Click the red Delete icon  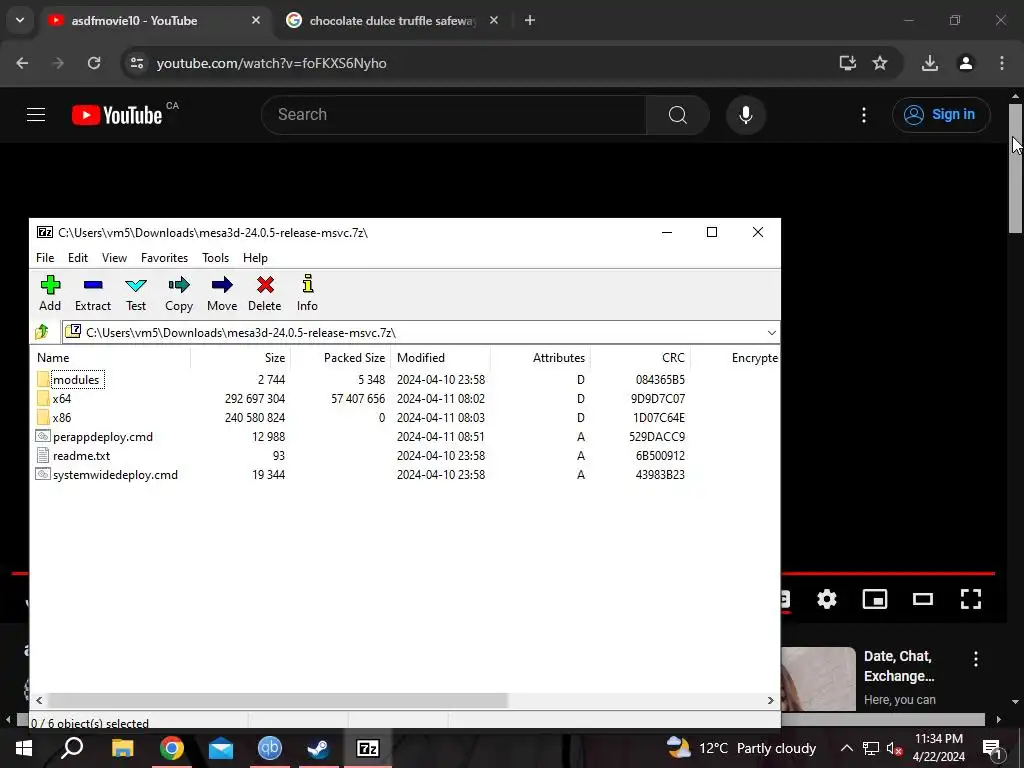coord(264,293)
